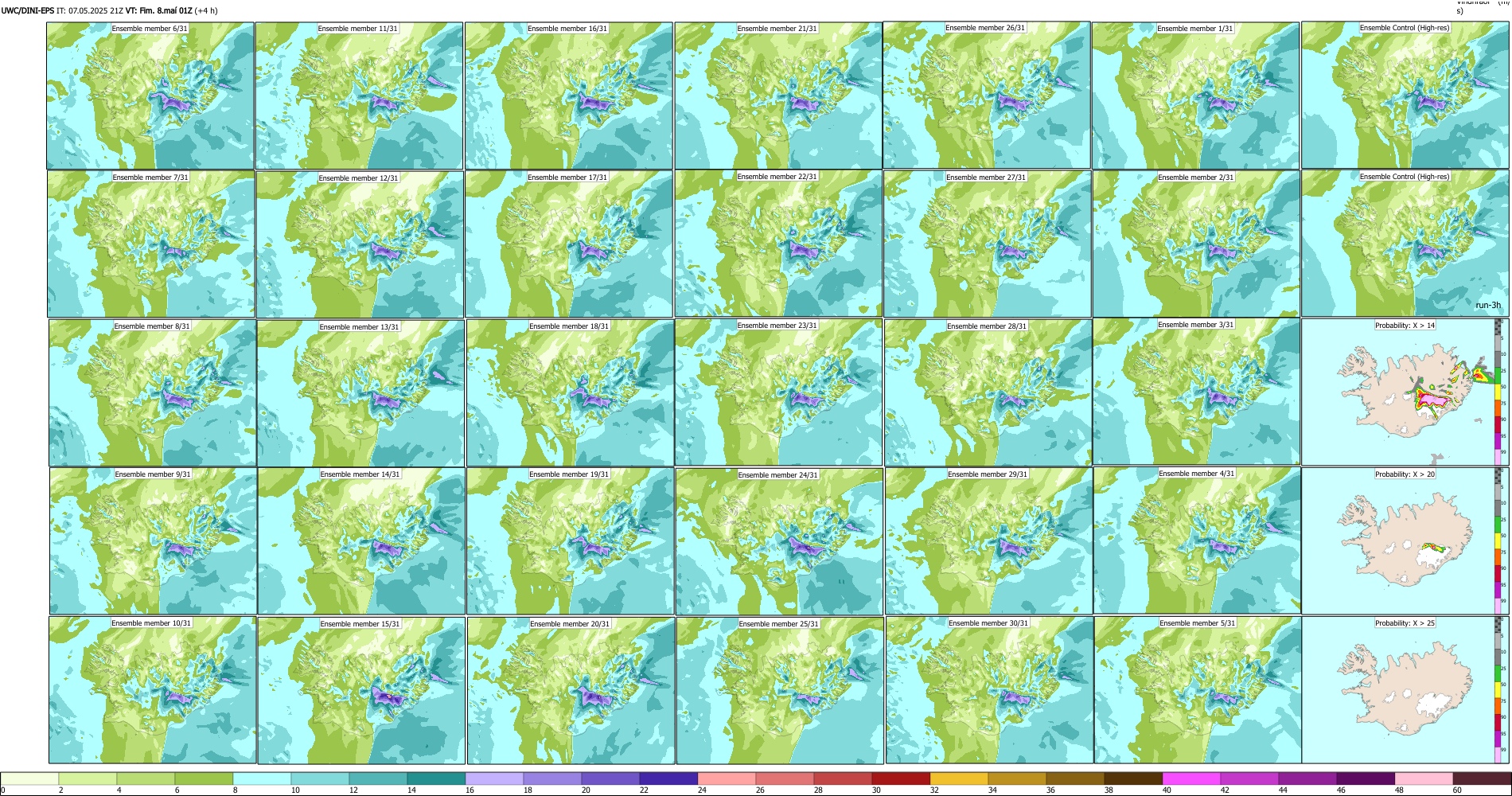
Task: Select the Ensemble member 17/31 map
Action: [569, 244]
